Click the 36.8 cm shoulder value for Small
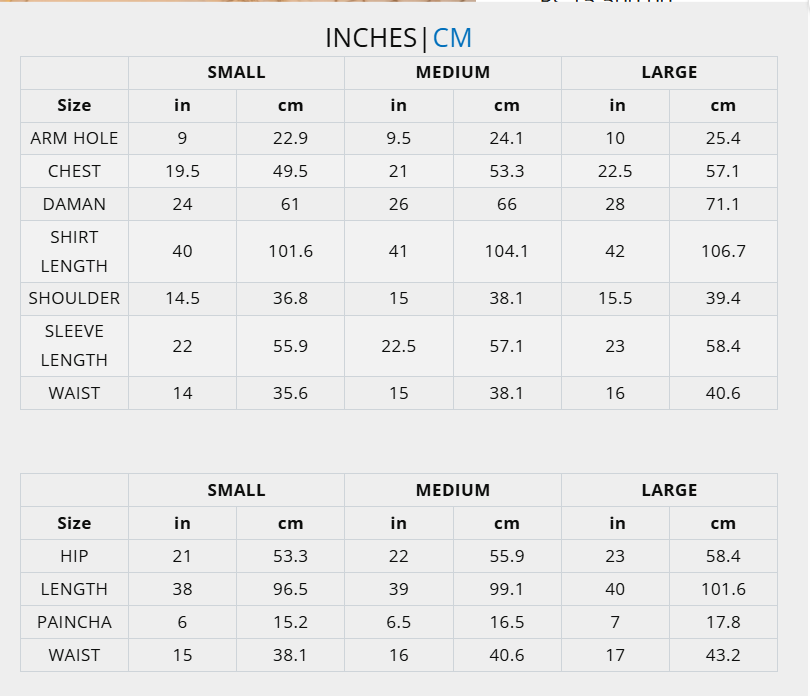The width and height of the screenshot is (810, 696). (290, 298)
